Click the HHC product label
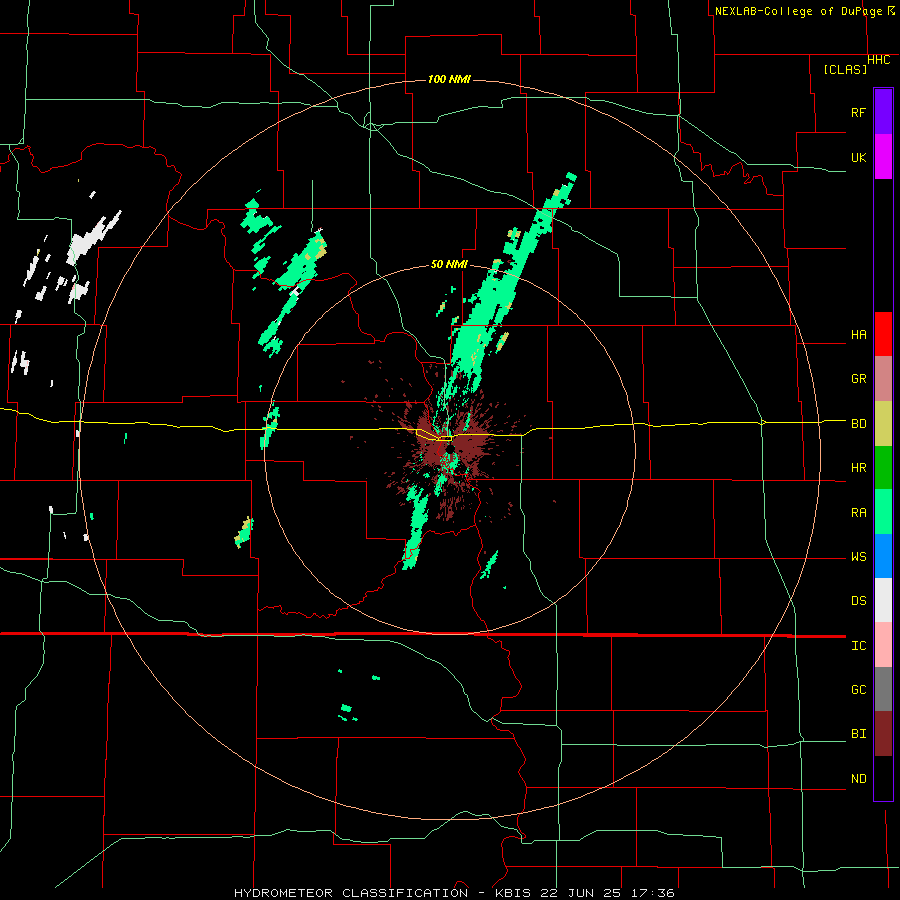 tap(879, 60)
